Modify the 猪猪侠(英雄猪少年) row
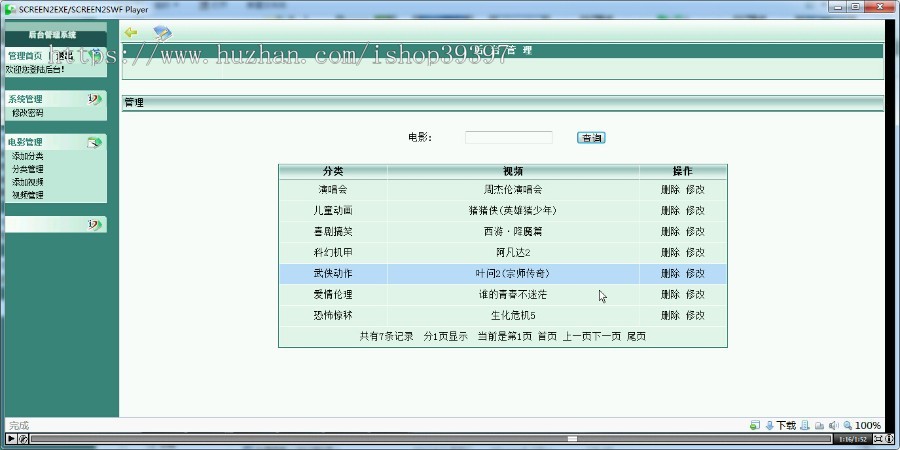This screenshot has width=900, height=450. (695, 211)
